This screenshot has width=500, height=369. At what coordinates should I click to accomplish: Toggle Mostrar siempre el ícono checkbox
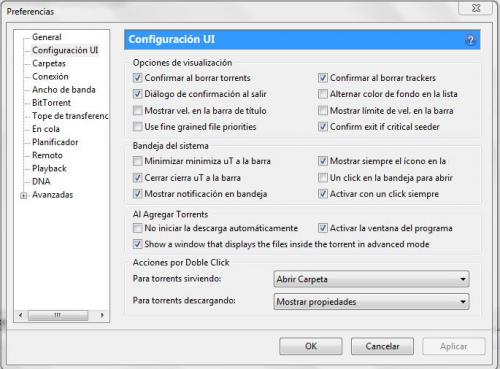pos(323,161)
